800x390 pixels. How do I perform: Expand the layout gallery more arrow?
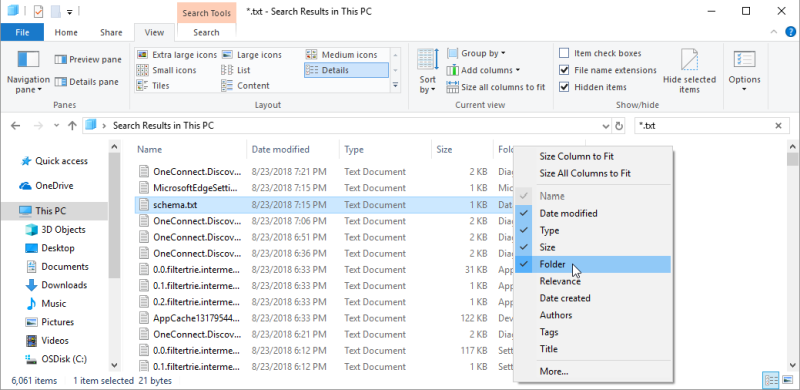tap(395, 86)
